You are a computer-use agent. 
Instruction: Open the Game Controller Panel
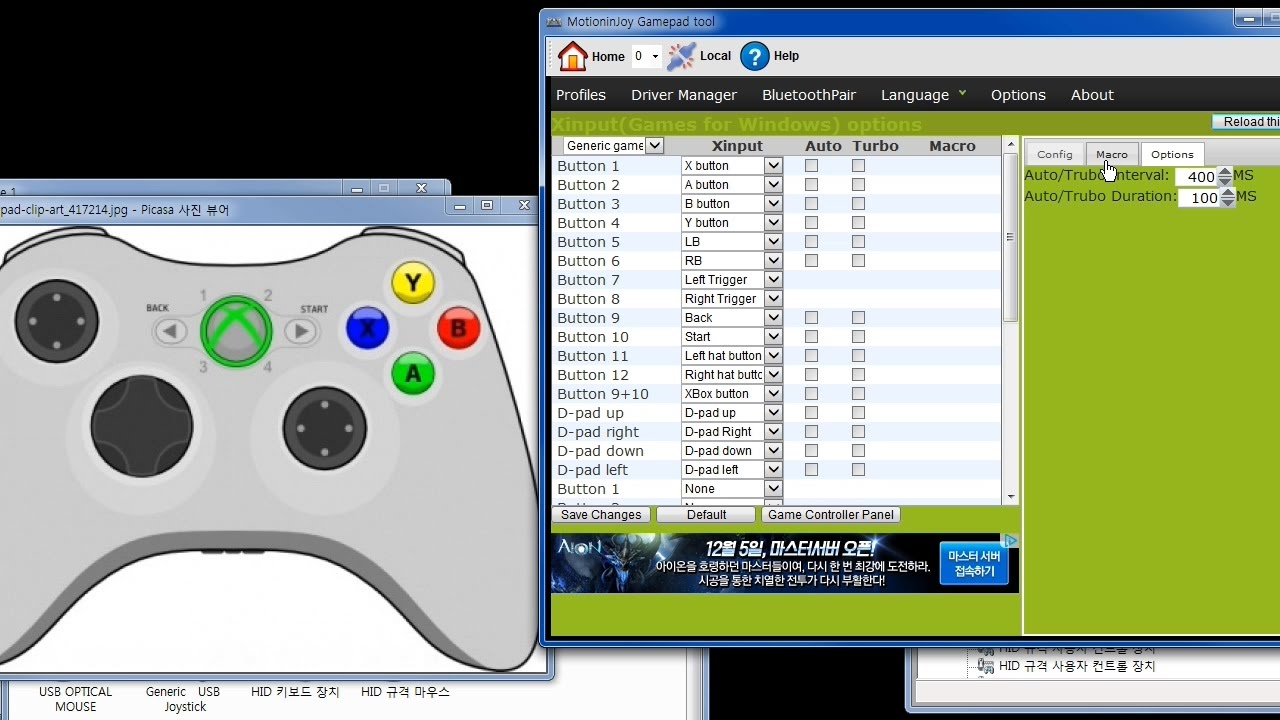point(830,515)
